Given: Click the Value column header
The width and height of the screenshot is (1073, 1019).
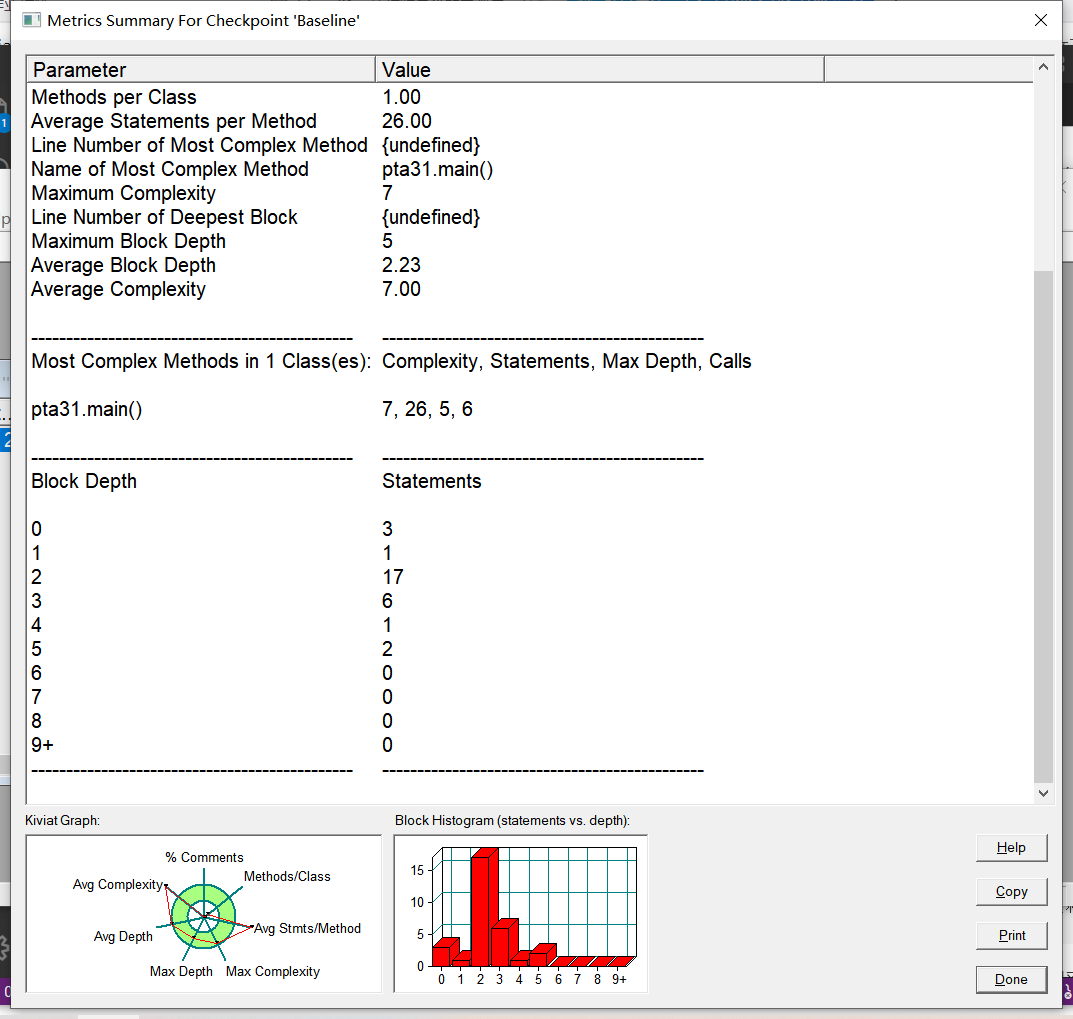Looking at the screenshot, I should [x=599, y=70].
